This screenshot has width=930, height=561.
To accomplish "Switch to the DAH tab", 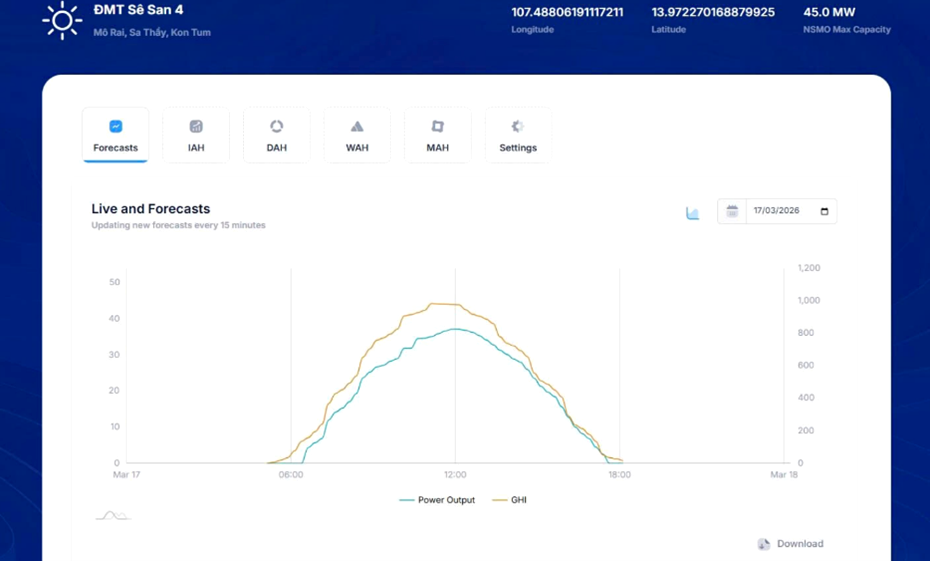I will pyautogui.click(x=276, y=135).
